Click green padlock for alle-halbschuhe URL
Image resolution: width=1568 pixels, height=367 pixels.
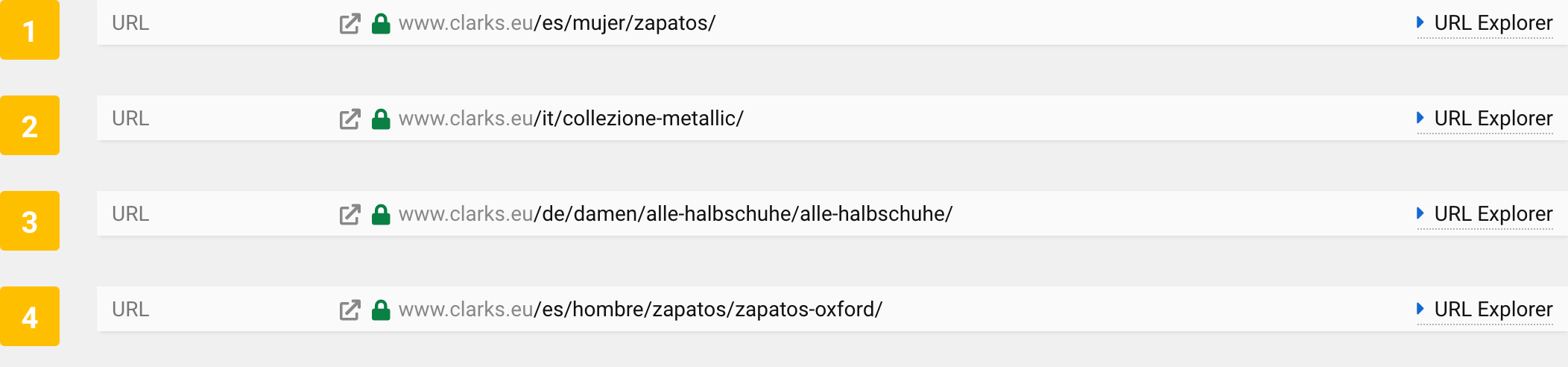(x=381, y=215)
